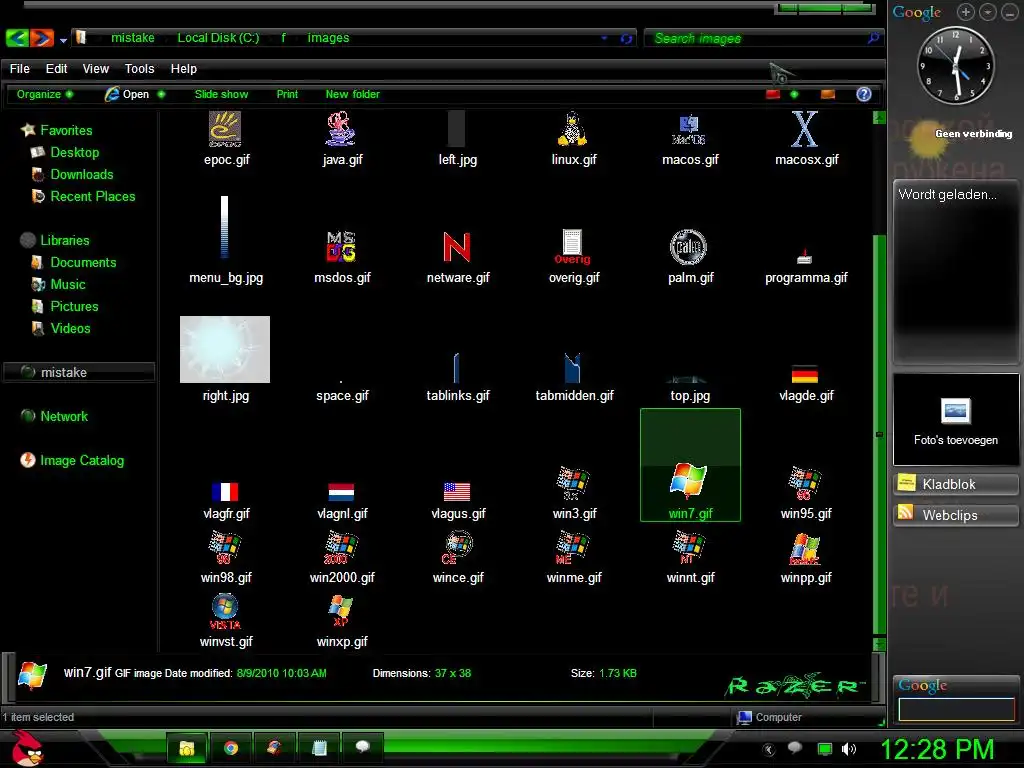This screenshot has height=768, width=1024.
Task: Open Downloads in Favorites
Action: click(x=82, y=174)
